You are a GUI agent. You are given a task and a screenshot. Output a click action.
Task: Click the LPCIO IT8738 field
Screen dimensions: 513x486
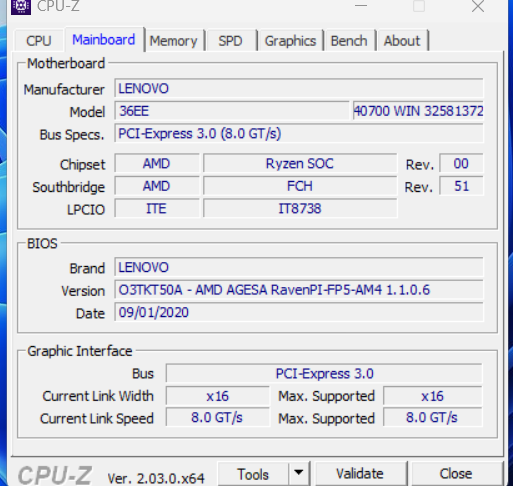300,209
